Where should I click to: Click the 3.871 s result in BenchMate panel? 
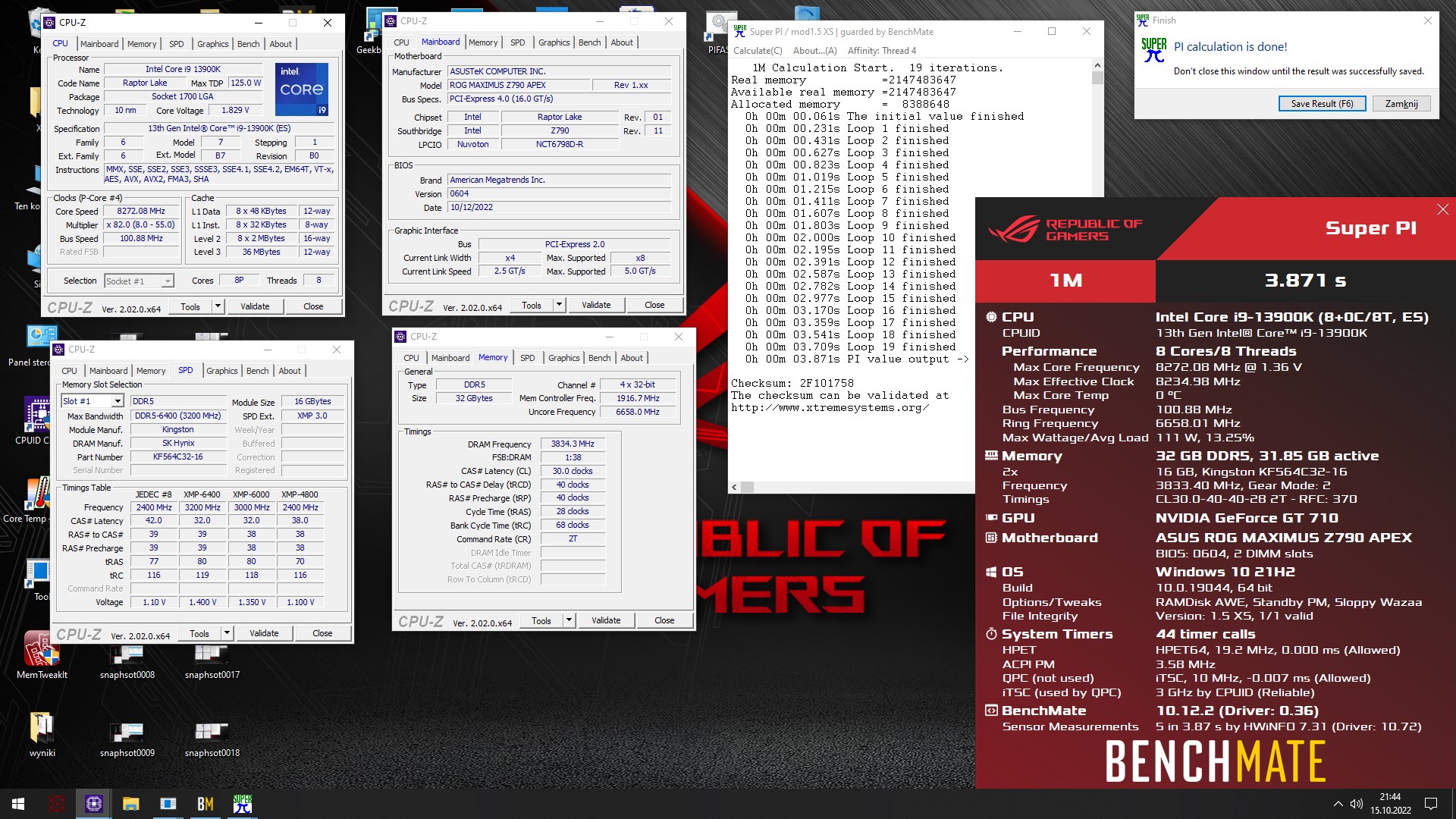pos(1305,281)
